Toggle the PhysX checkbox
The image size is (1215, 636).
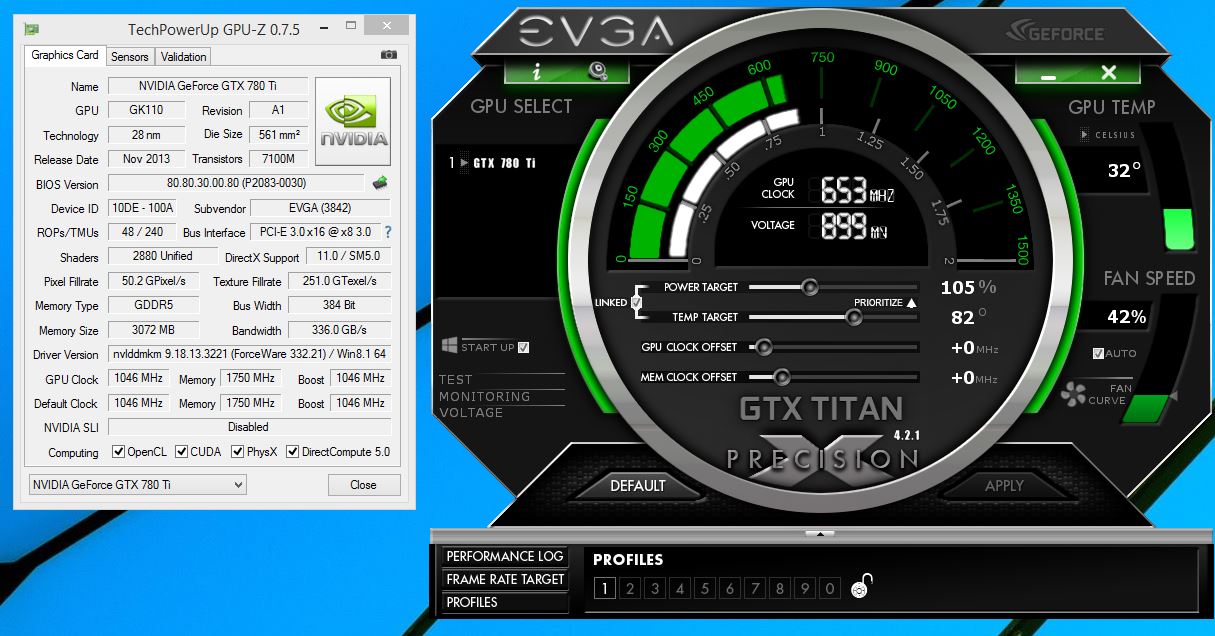(x=237, y=452)
